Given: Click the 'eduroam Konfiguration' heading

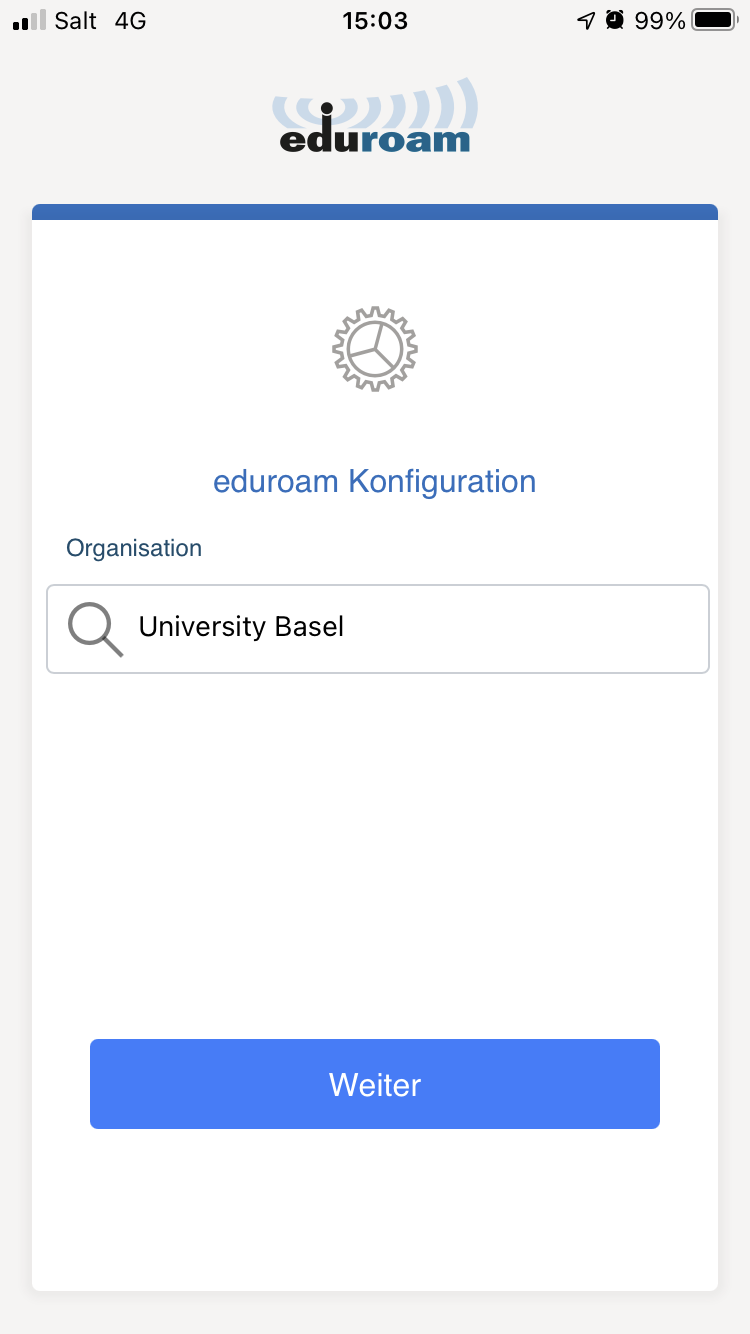Looking at the screenshot, I should pyautogui.click(x=375, y=482).
